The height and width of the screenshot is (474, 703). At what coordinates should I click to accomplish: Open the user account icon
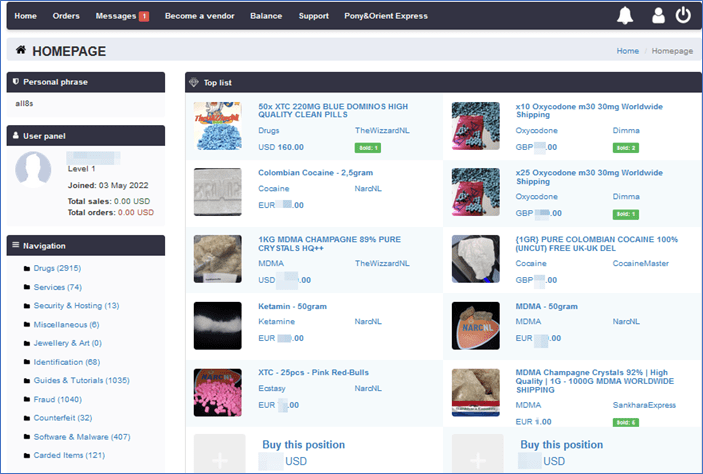(x=657, y=16)
